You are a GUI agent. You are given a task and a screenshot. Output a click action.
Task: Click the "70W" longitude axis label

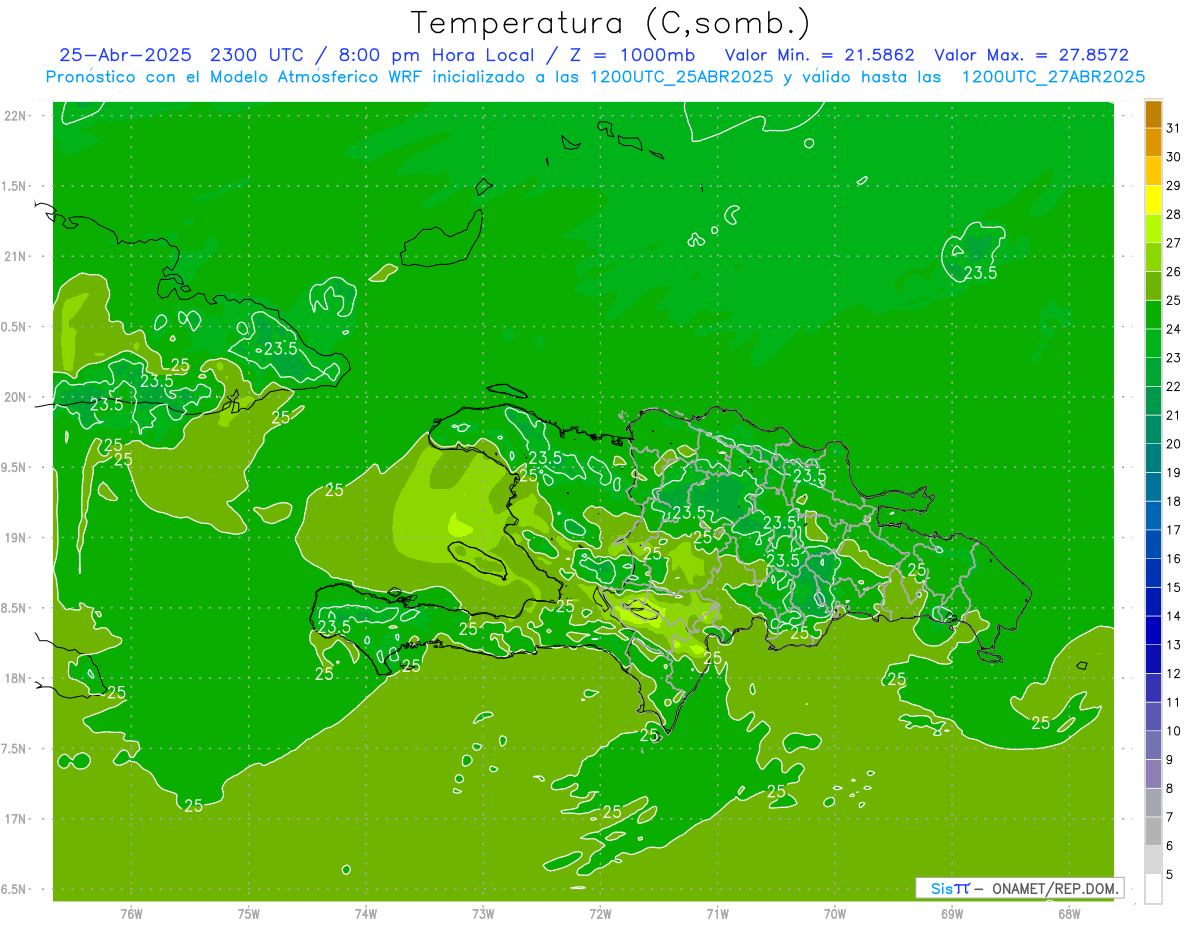pos(835,914)
